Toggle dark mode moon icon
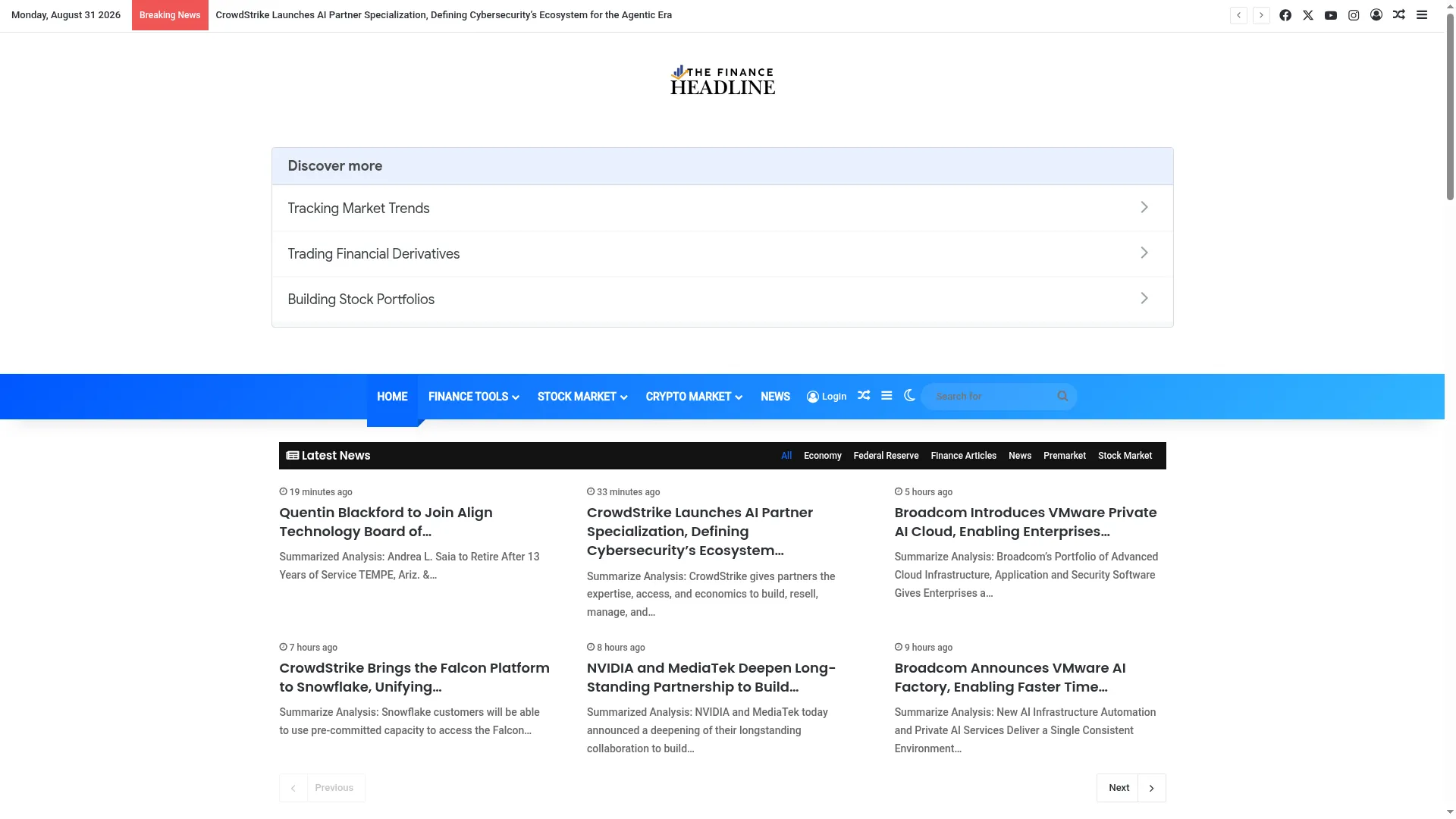The image size is (1456, 819). tap(909, 396)
